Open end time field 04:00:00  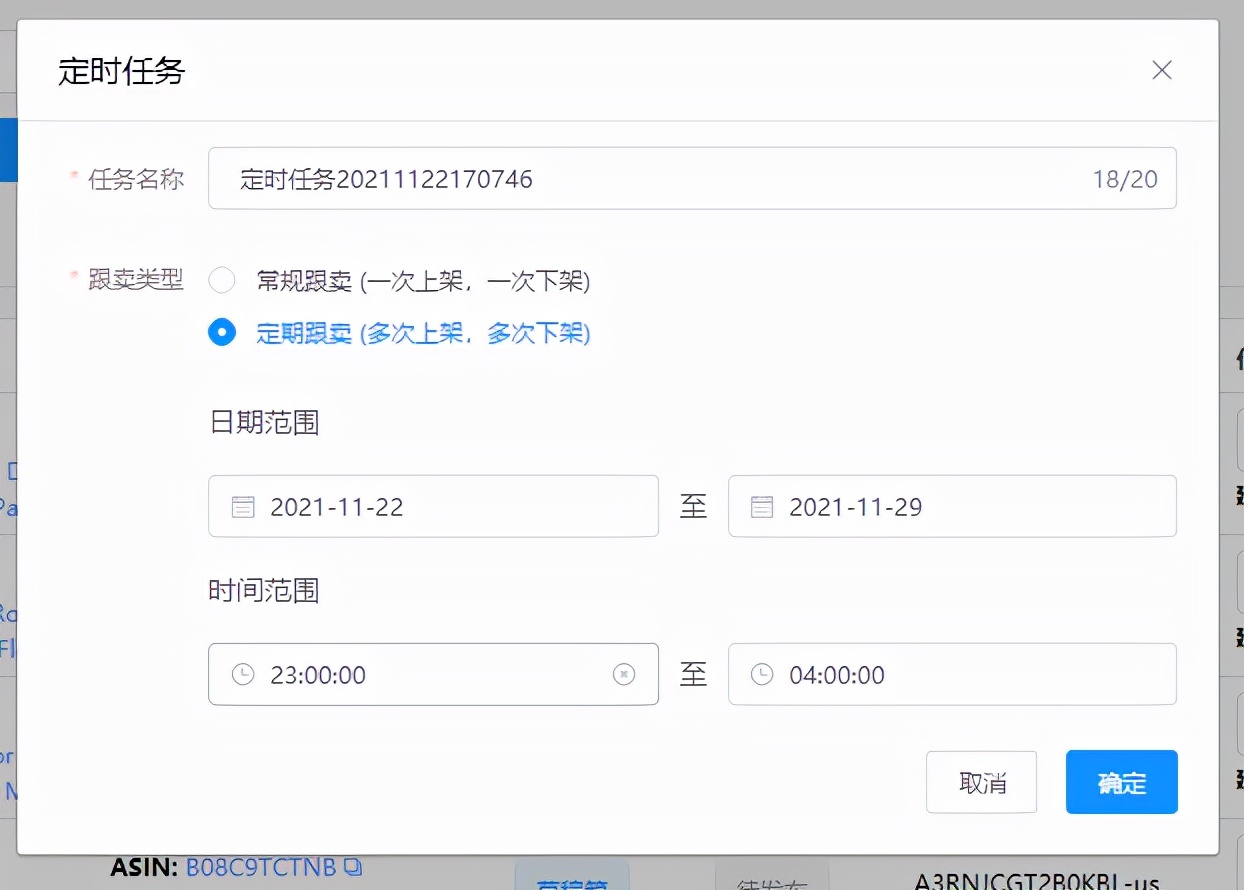[952, 674]
